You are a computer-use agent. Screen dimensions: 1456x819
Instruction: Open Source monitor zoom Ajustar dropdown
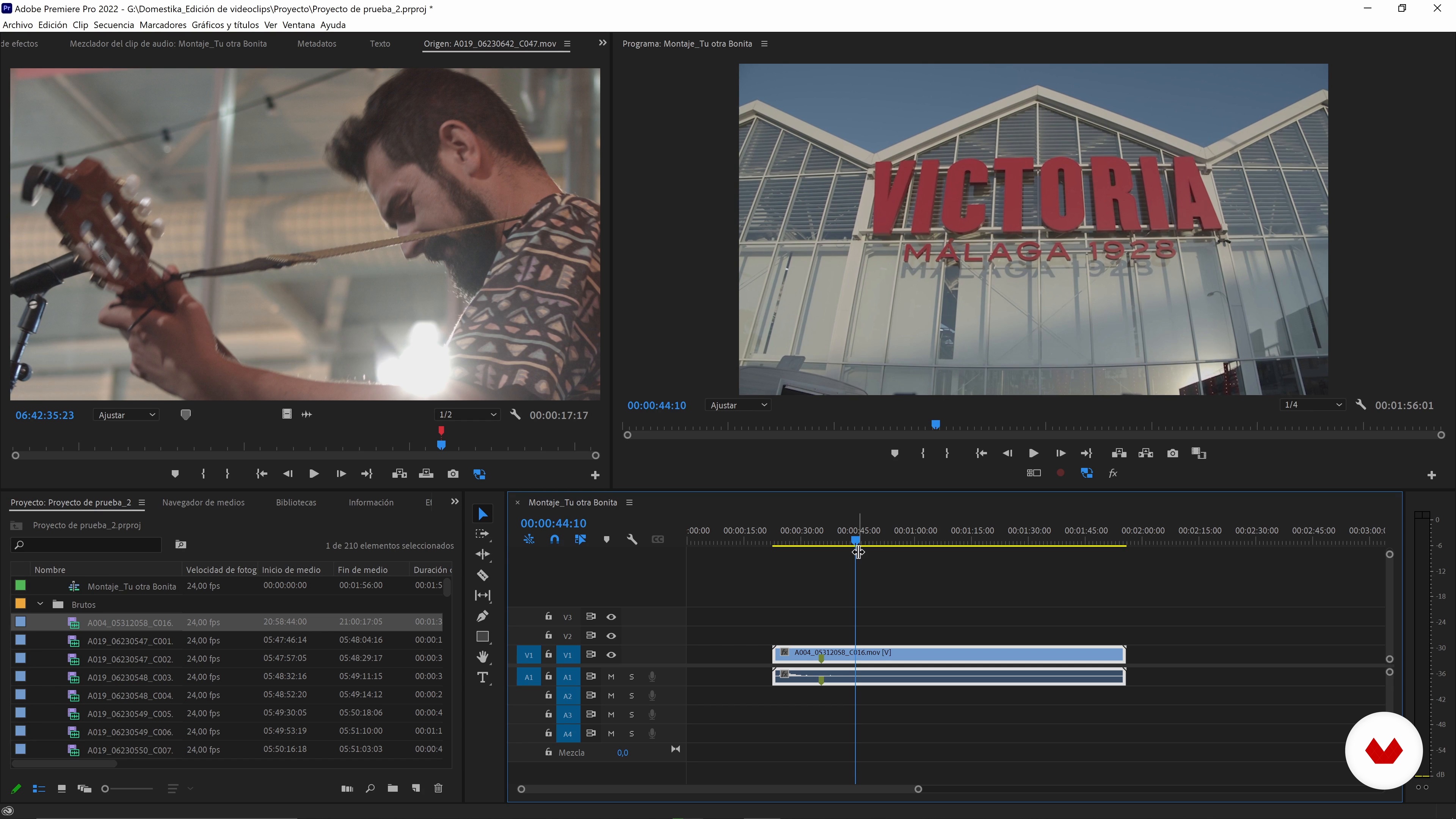coord(126,415)
